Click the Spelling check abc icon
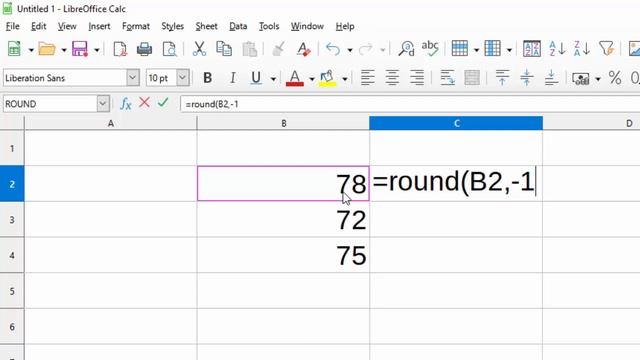This screenshot has height=360, width=640. click(x=430, y=48)
